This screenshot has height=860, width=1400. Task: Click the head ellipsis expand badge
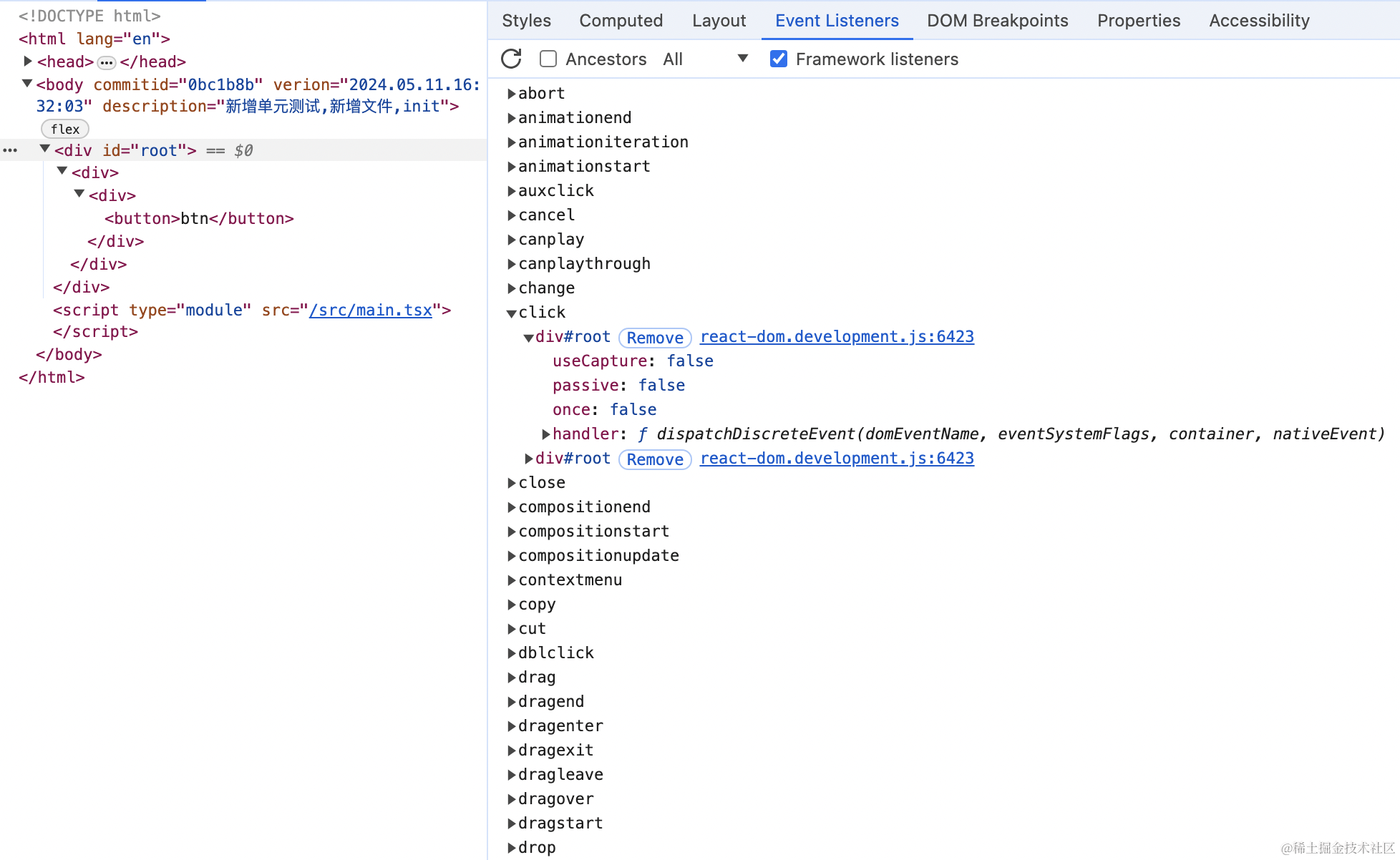pos(107,62)
